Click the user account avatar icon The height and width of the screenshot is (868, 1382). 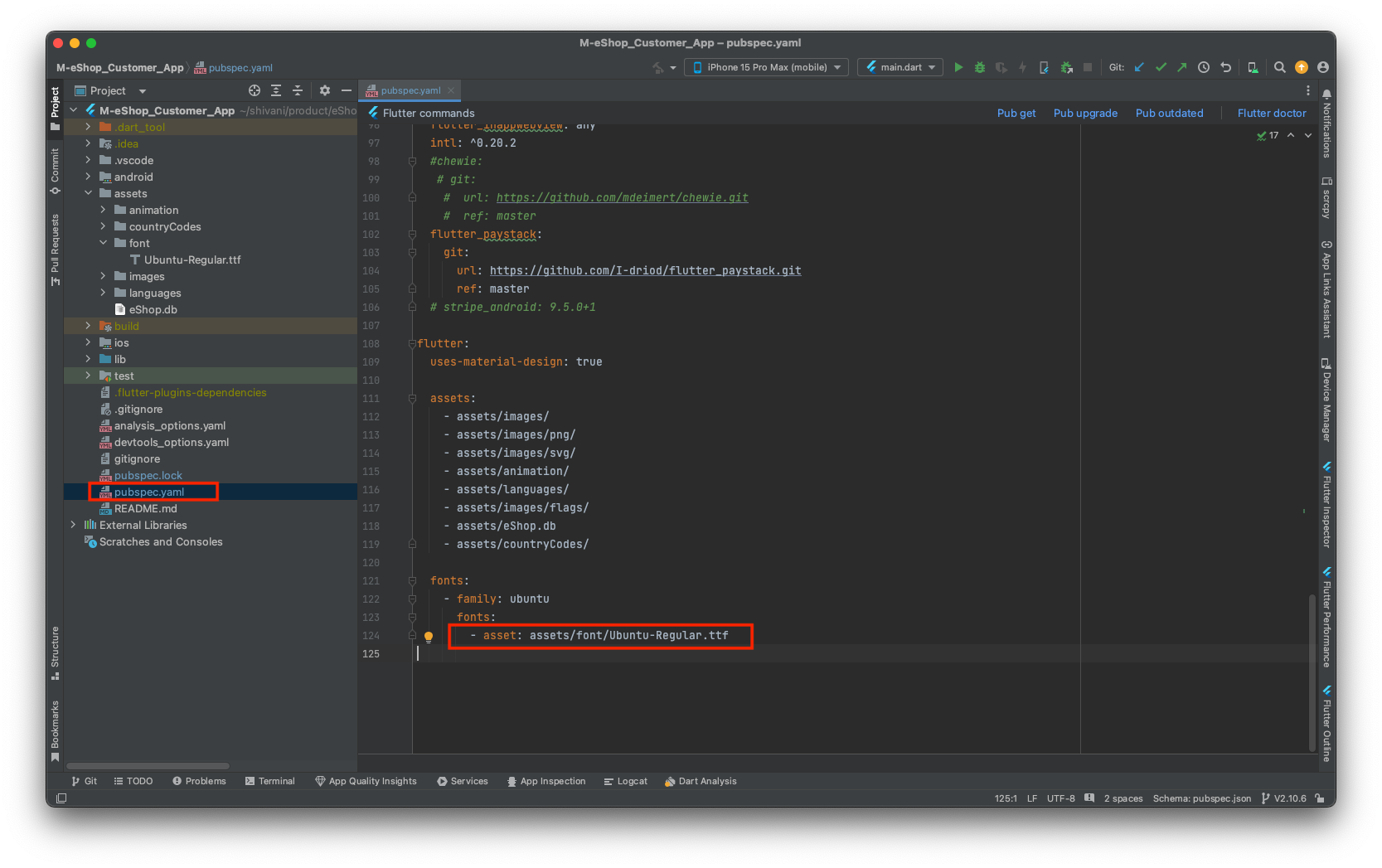[x=1322, y=67]
